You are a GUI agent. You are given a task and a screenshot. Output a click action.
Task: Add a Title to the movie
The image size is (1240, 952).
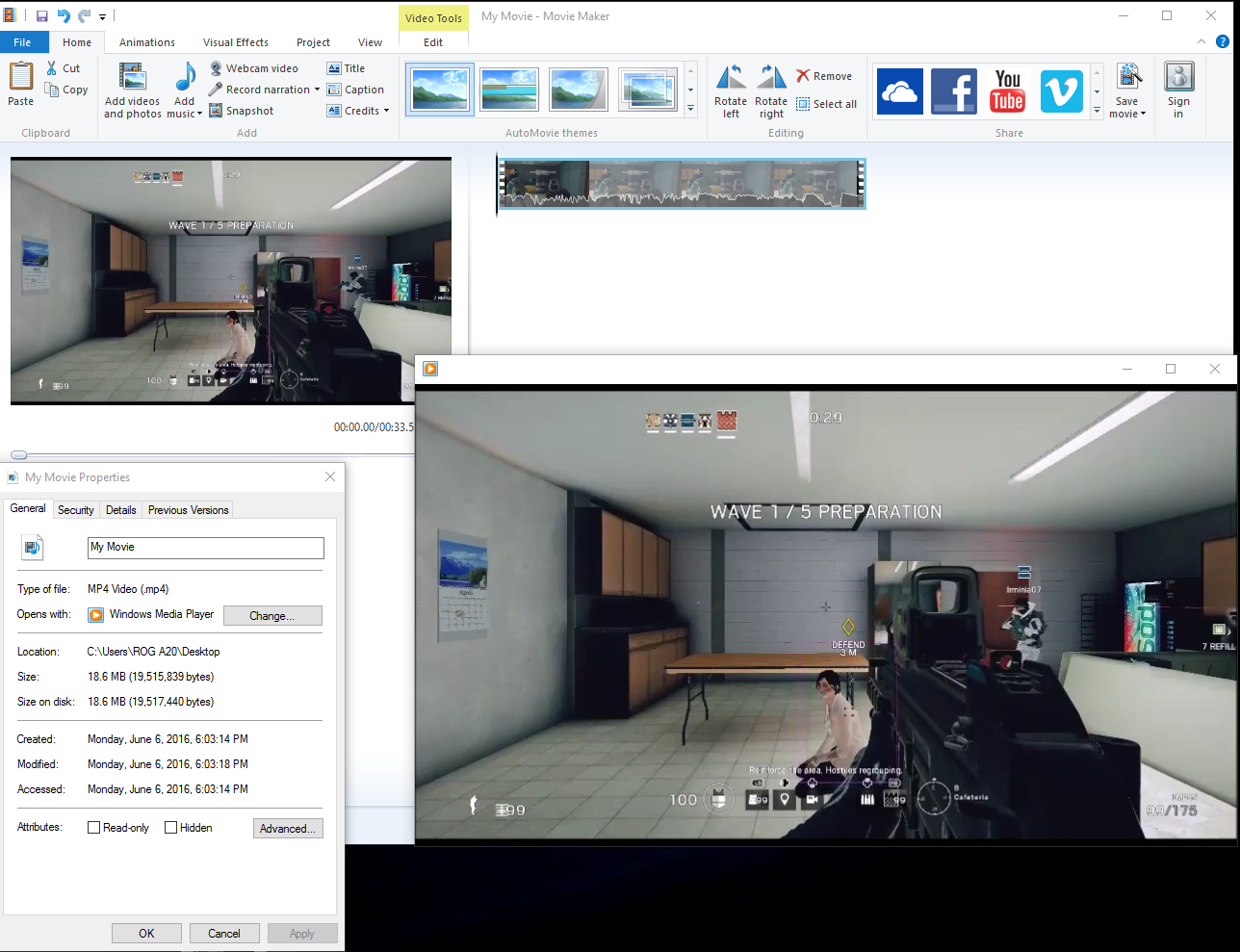pos(347,68)
